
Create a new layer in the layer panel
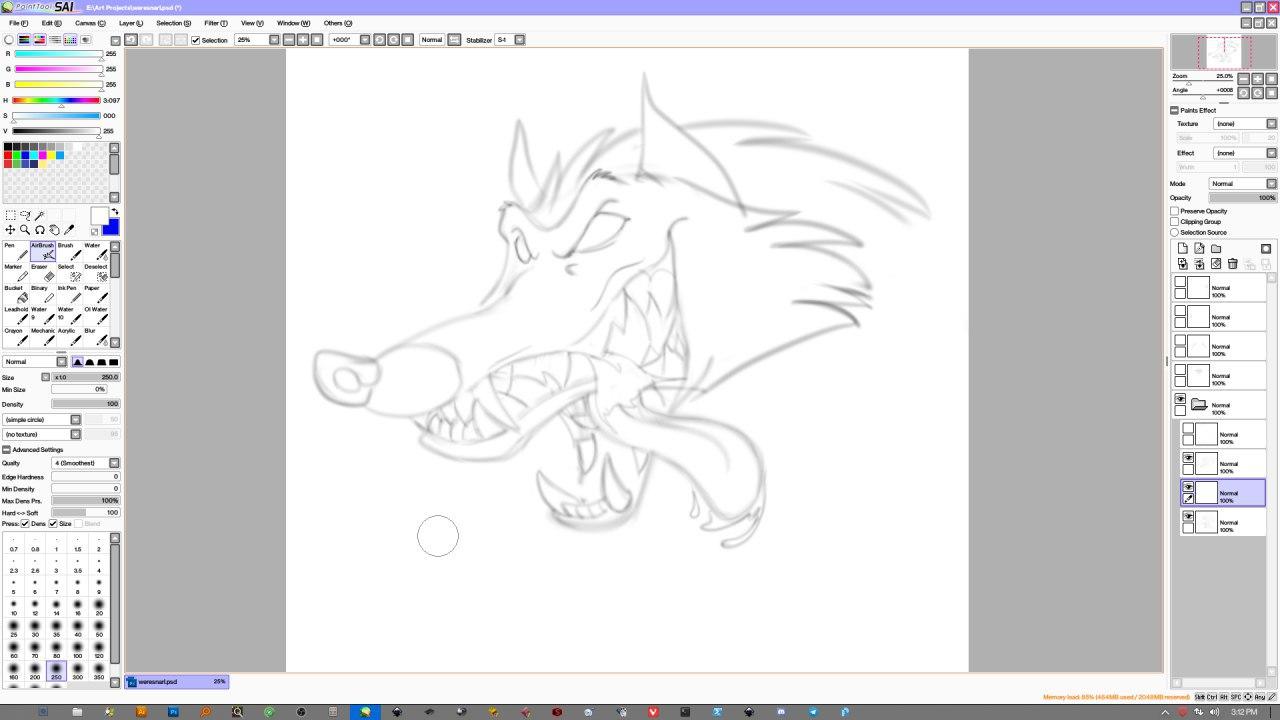(1182, 248)
